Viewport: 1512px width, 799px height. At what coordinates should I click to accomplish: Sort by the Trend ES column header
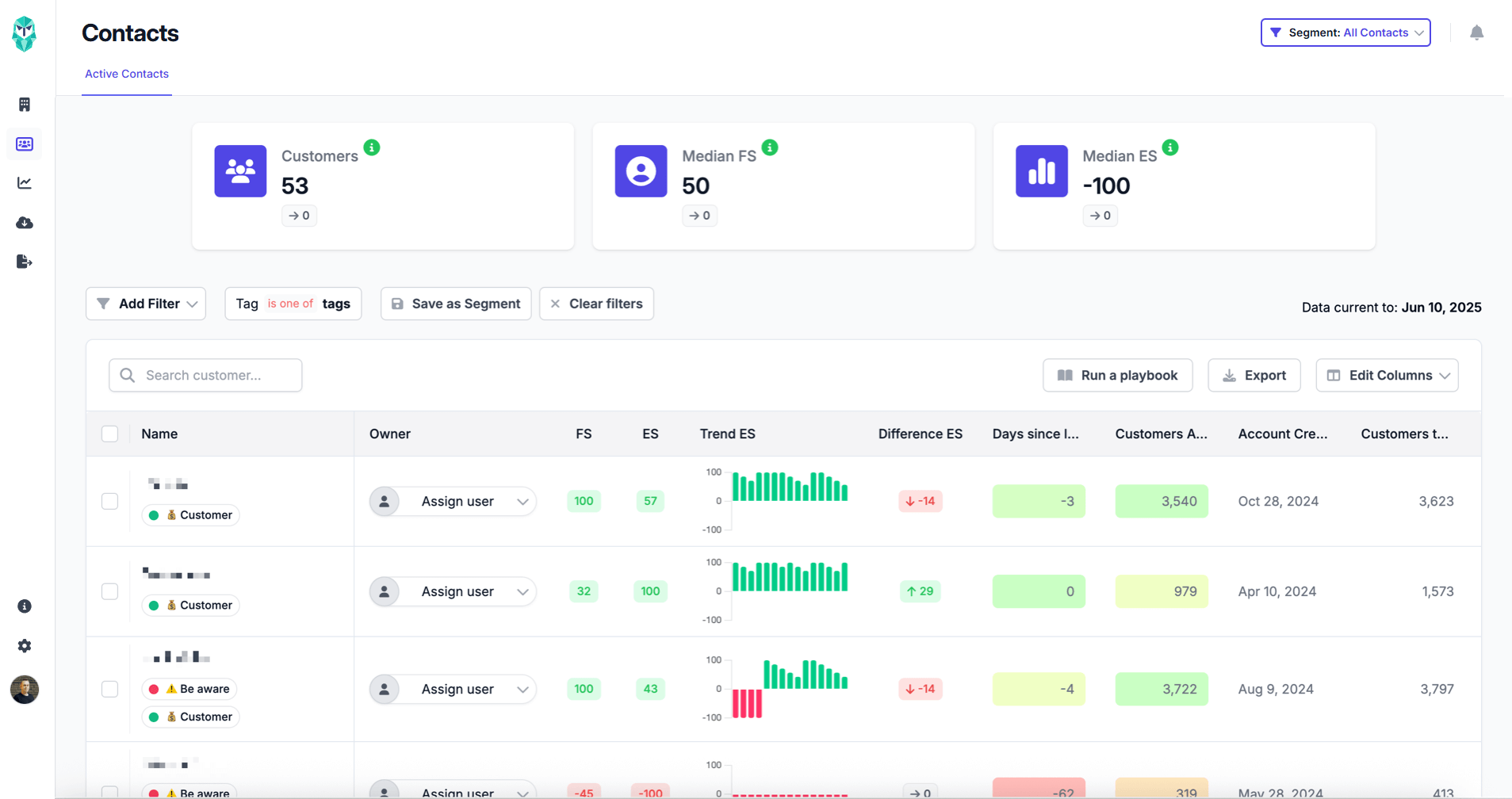click(x=728, y=434)
